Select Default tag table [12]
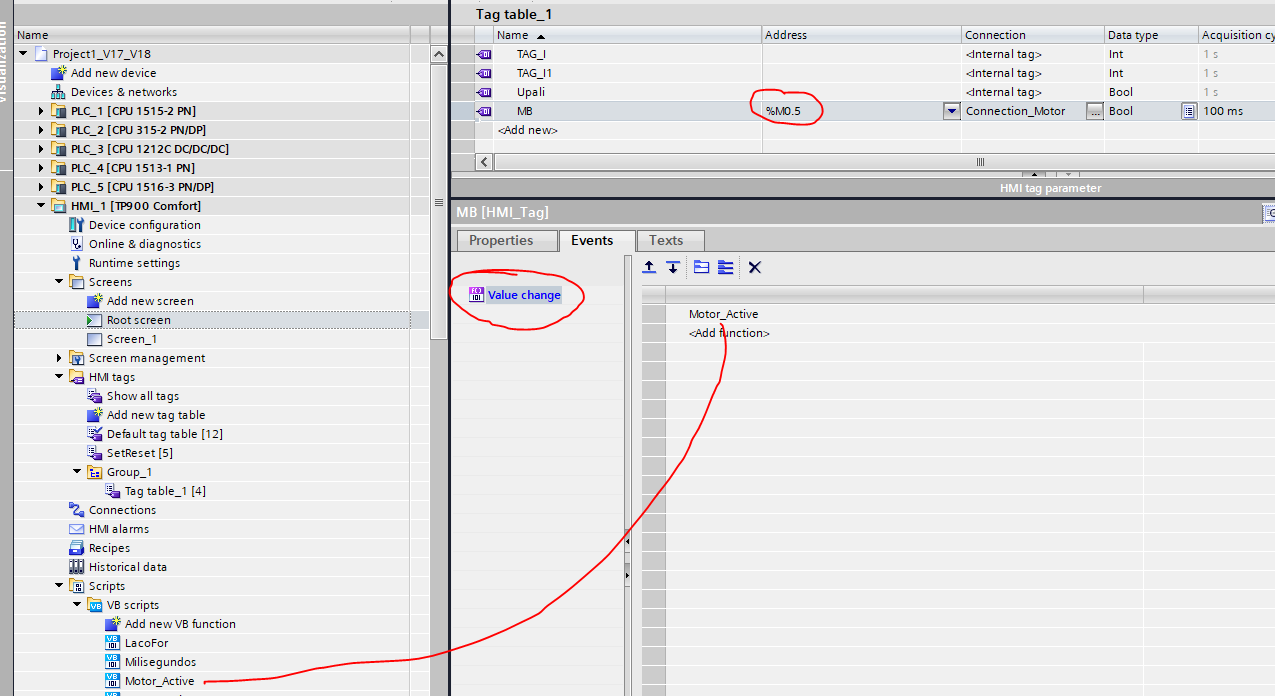Viewport: 1275px width, 696px height. click(x=165, y=434)
